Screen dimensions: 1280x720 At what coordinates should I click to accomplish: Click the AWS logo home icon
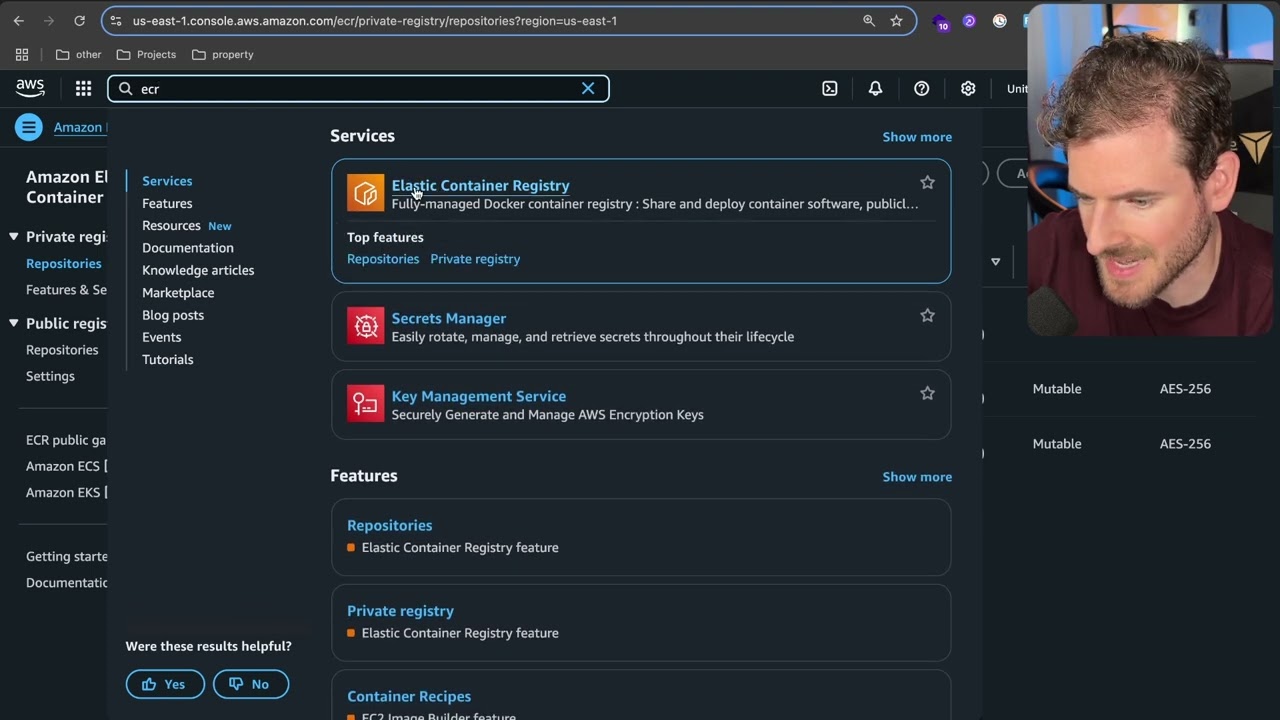pyautogui.click(x=30, y=88)
